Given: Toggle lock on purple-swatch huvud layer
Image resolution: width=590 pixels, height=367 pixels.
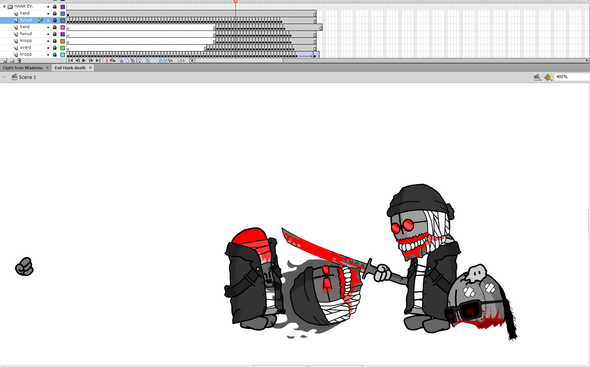Looking at the screenshot, I should point(55,34).
